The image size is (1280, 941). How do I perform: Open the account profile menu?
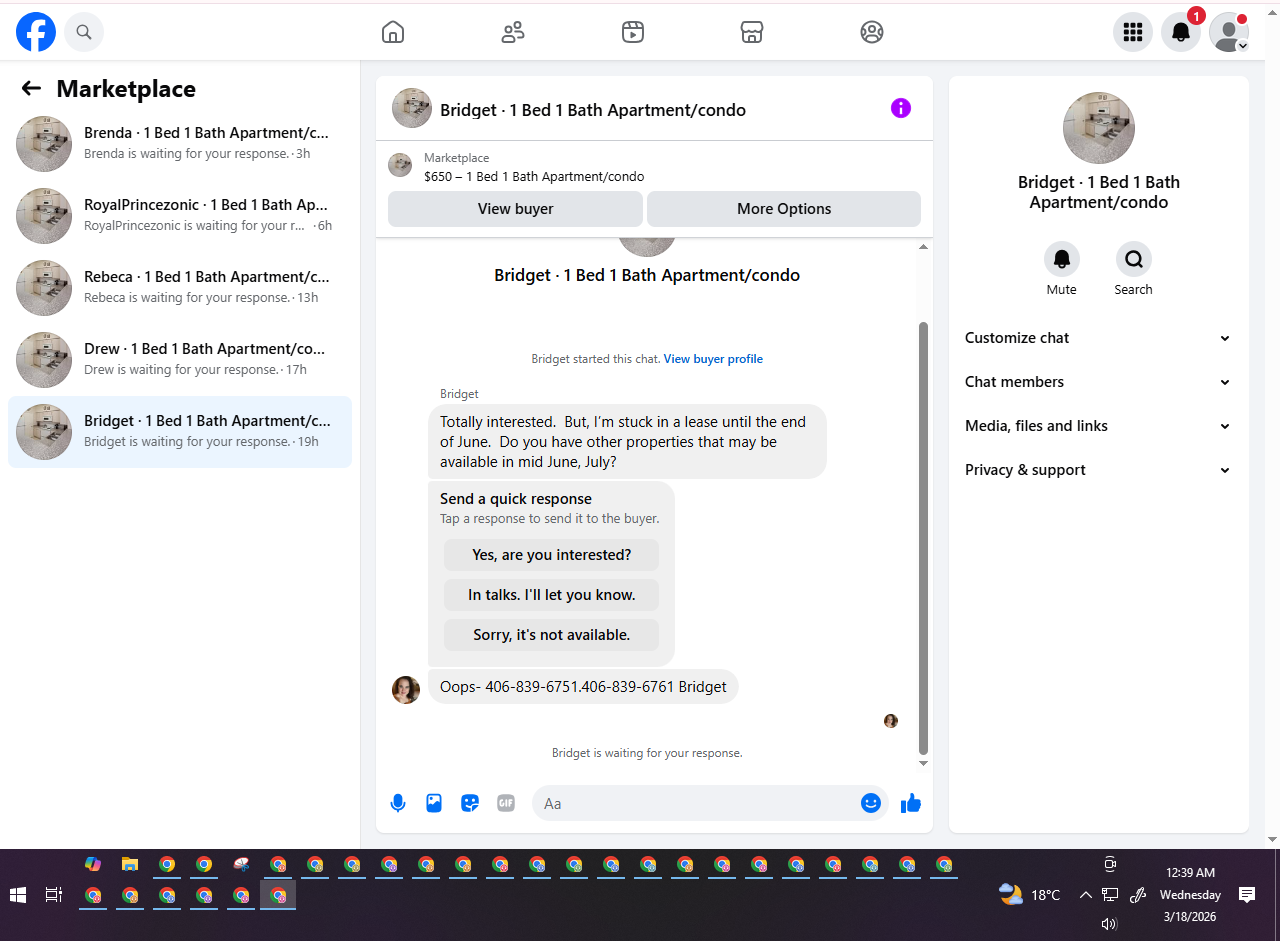[x=1229, y=33]
